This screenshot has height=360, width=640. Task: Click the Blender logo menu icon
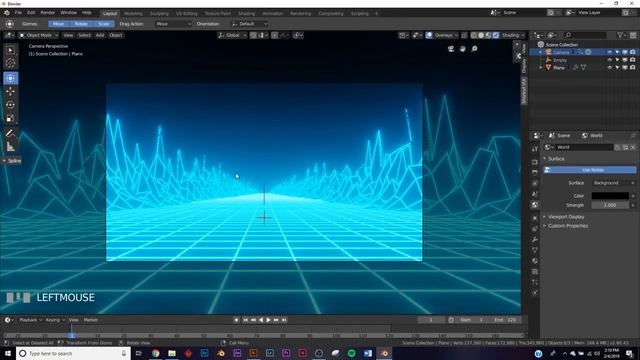pos(7,13)
